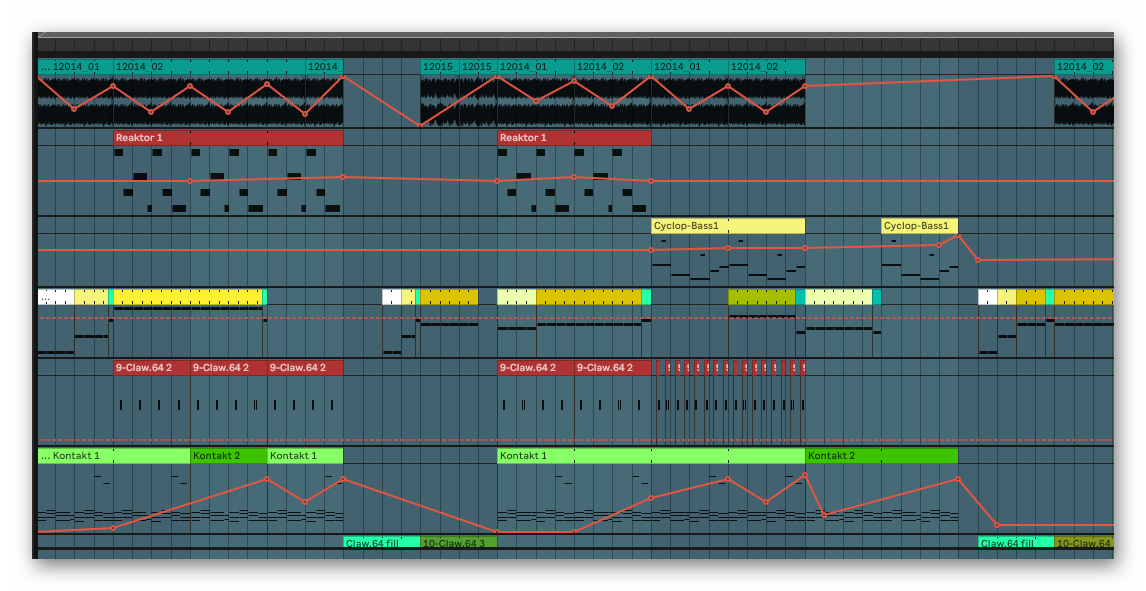Select the 12014_02 clip above the first Cyclop-Bass1 clip
Screen dimensions: 1146x591
click(x=767, y=66)
